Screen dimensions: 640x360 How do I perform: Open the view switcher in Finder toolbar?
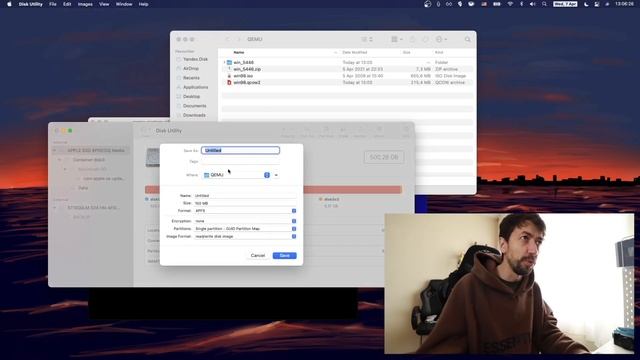point(367,39)
